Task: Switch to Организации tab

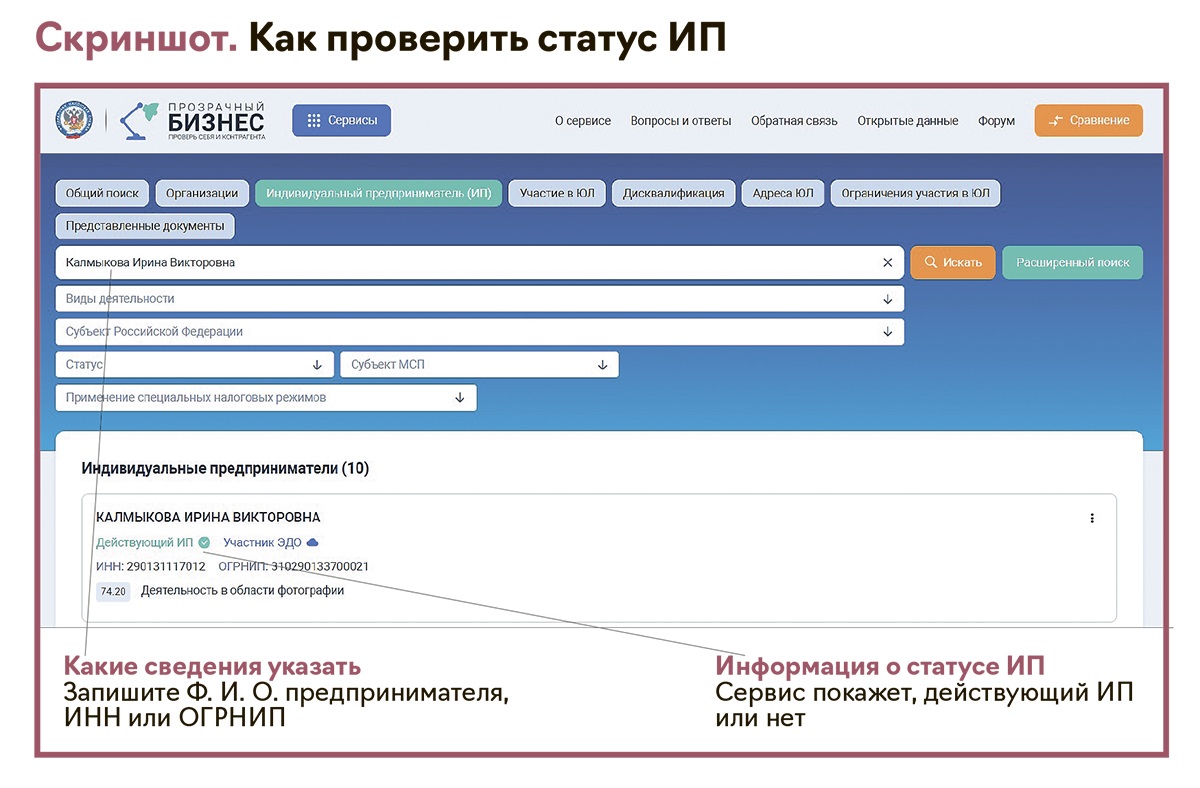Action: click(x=202, y=193)
